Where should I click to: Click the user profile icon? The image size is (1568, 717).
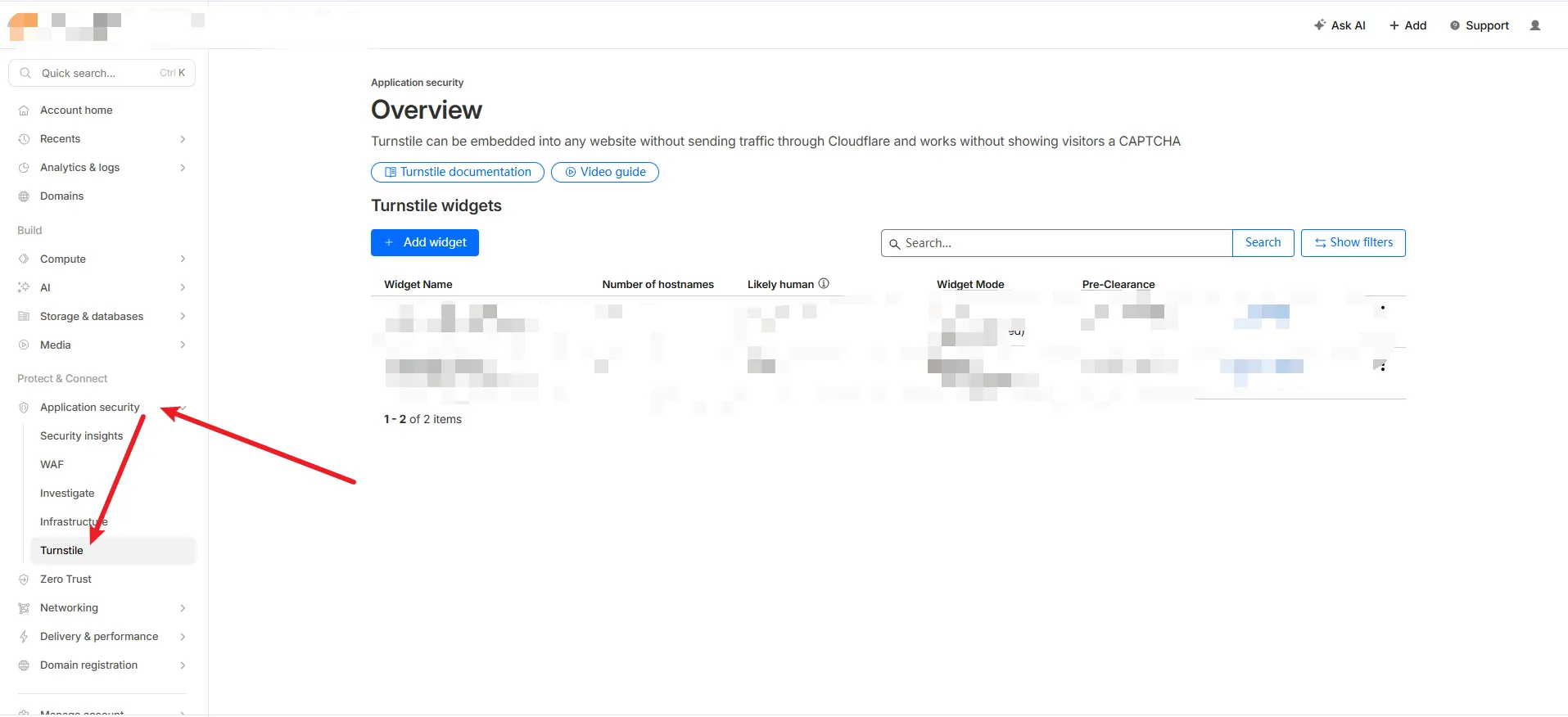click(1535, 25)
